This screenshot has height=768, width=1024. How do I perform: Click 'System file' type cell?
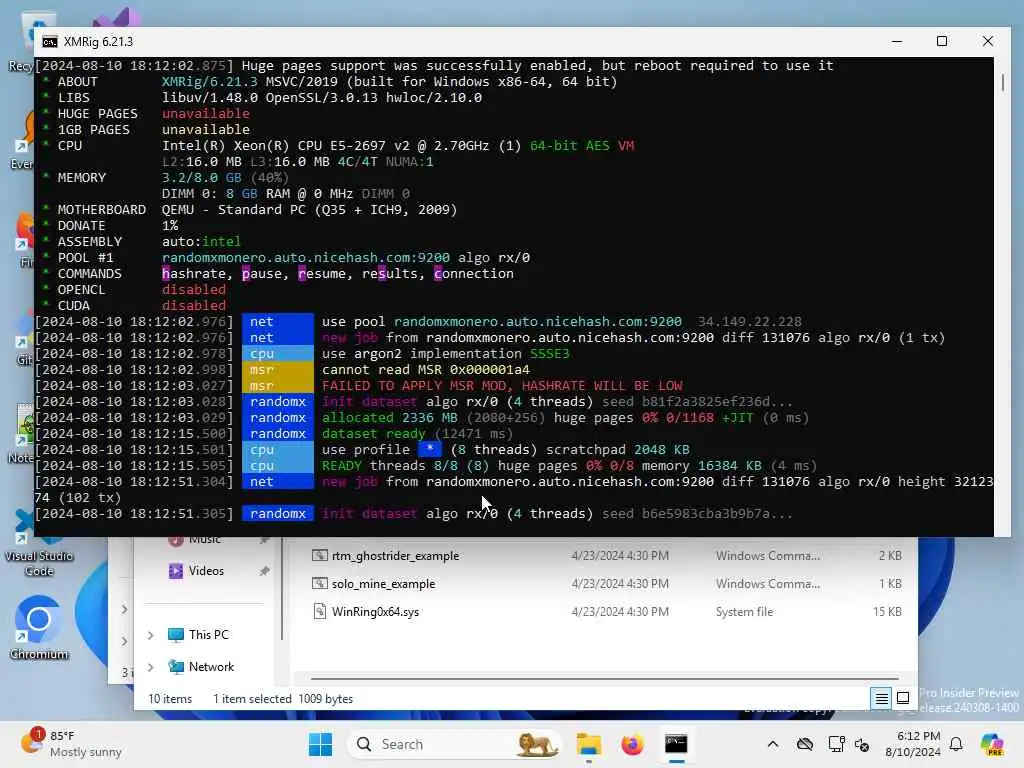[744, 612]
